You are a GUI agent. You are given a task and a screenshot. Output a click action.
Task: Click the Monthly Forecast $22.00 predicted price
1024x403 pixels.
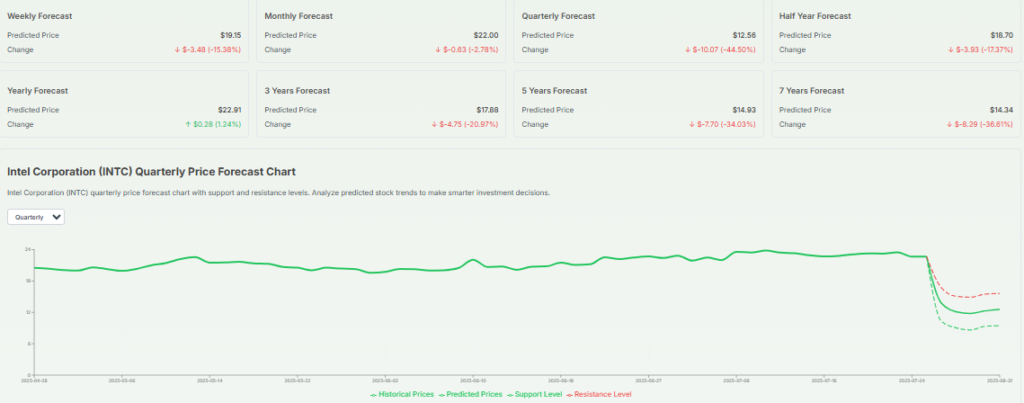[487, 35]
